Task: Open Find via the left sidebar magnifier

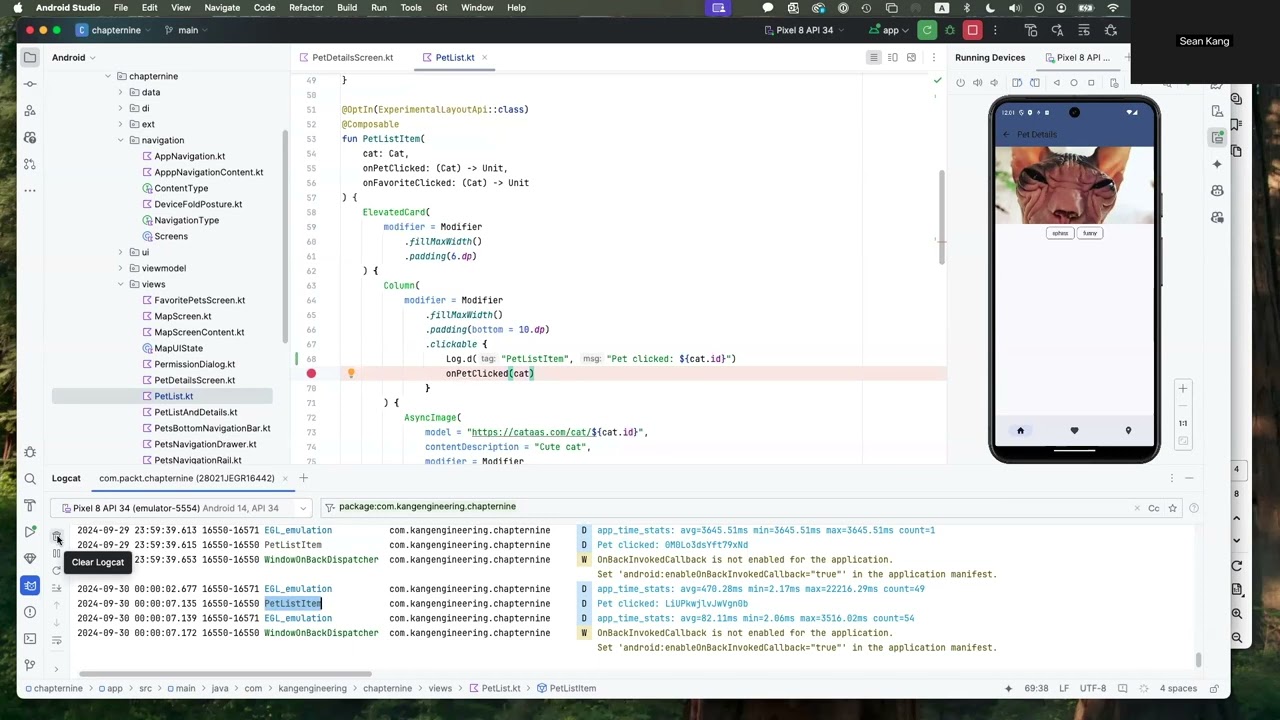Action: coord(30,479)
